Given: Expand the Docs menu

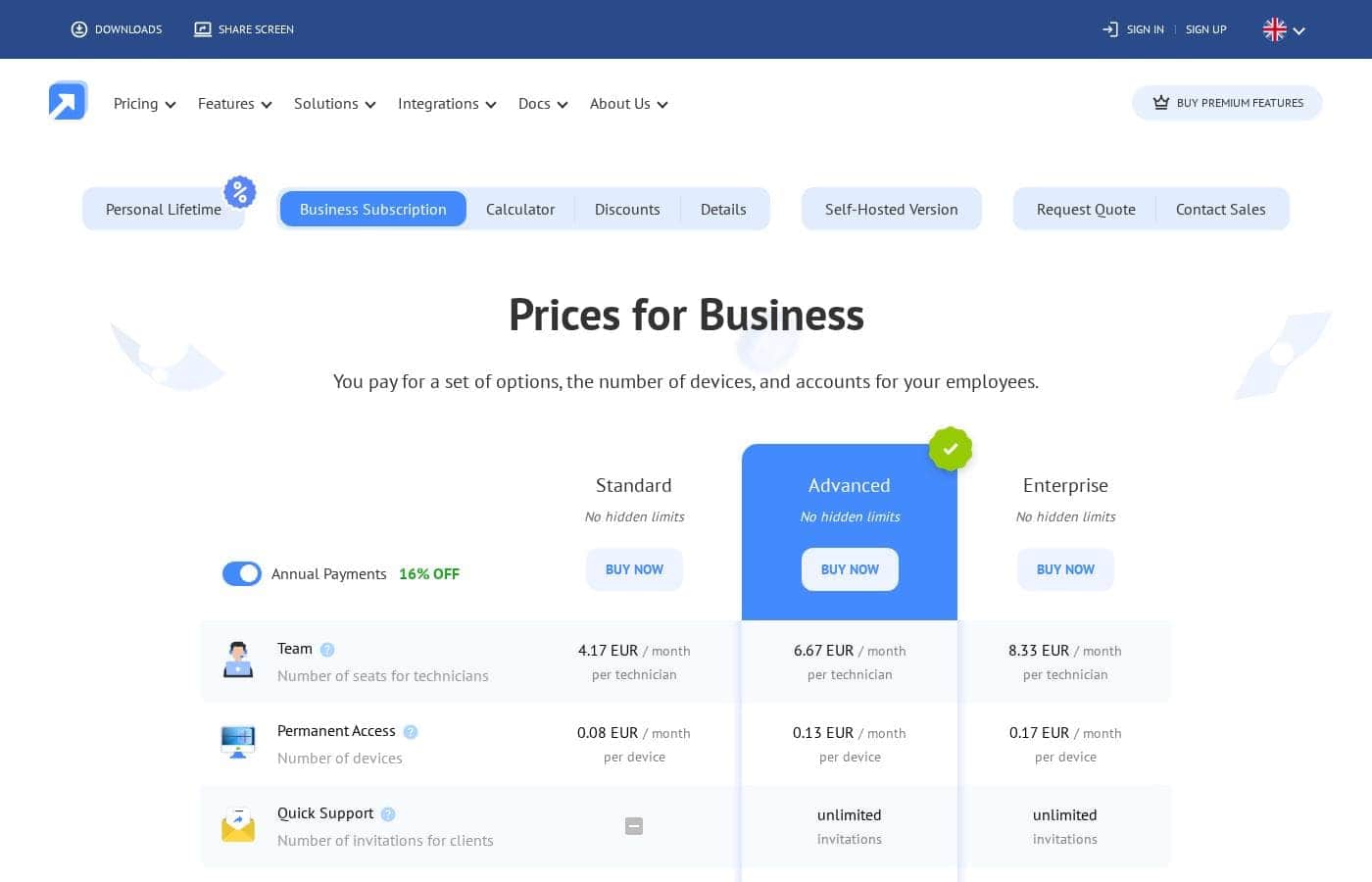Looking at the screenshot, I should click(x=543, y=104).
